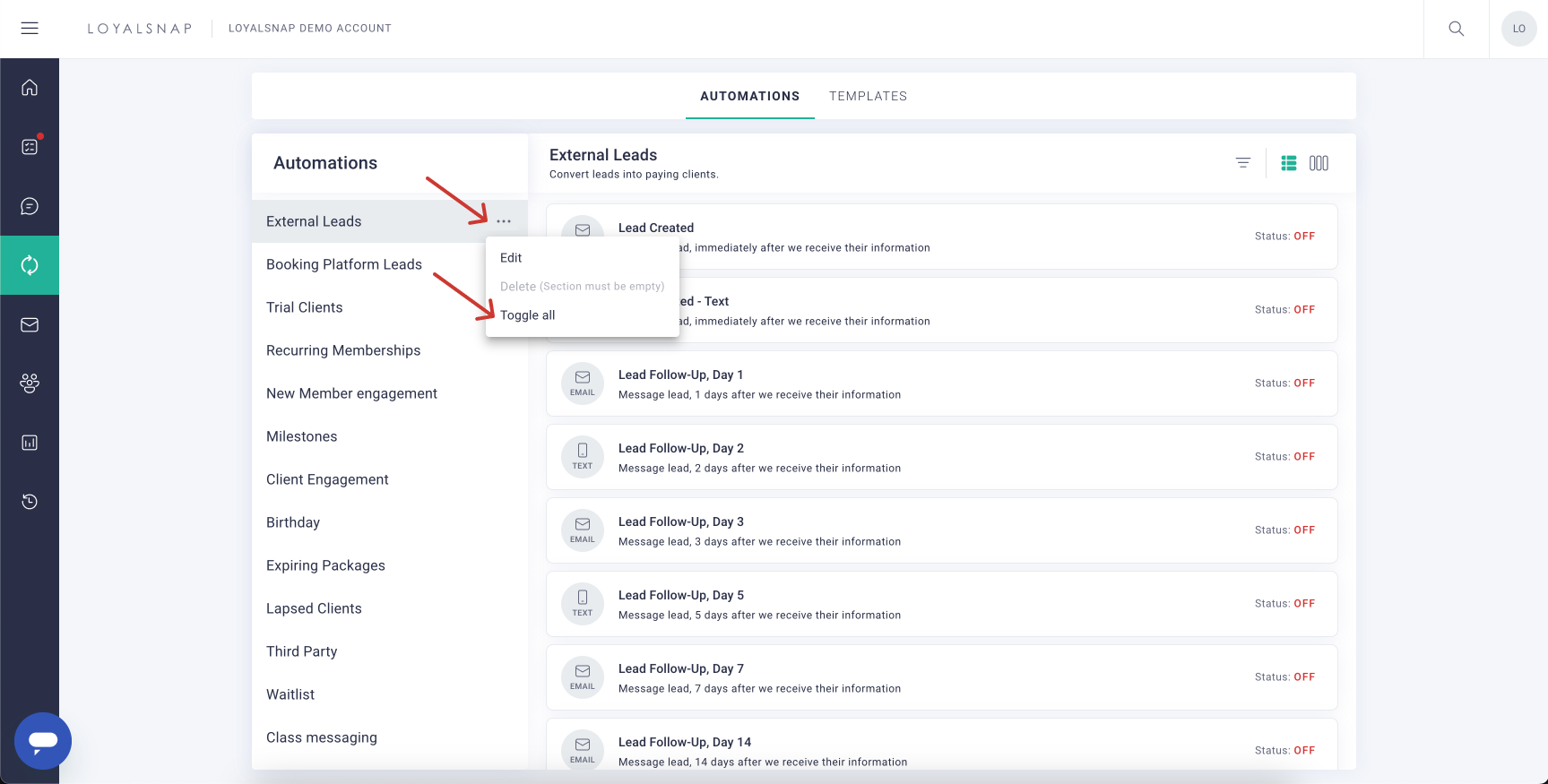Image resolution: width=1548 pixels, height=784 pixels.
Task: Go to the Home sidebar icon
Action: click(x=30, y=88)
